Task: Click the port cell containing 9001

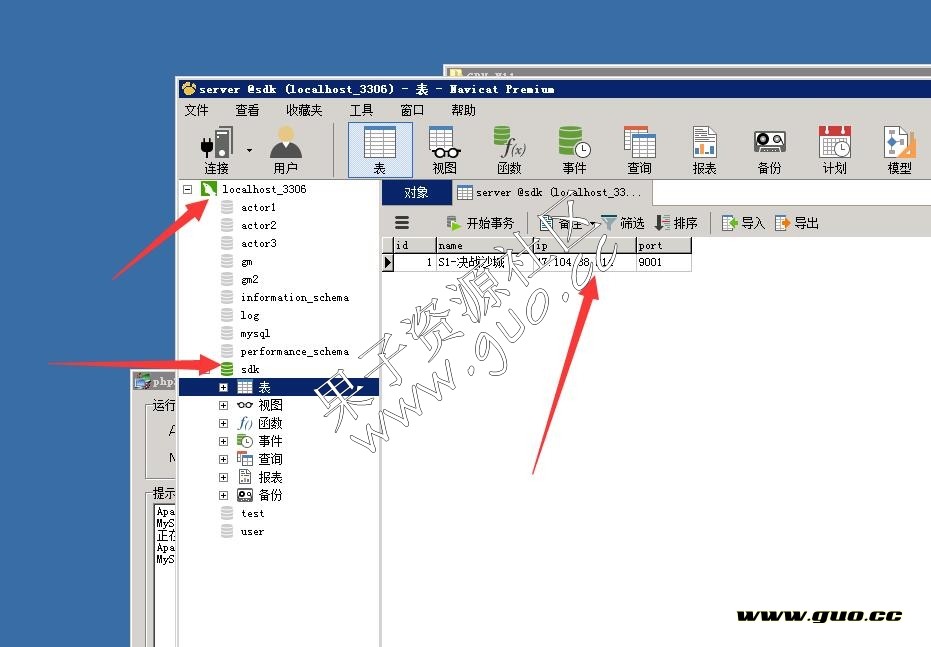Action: coord(662,262)
